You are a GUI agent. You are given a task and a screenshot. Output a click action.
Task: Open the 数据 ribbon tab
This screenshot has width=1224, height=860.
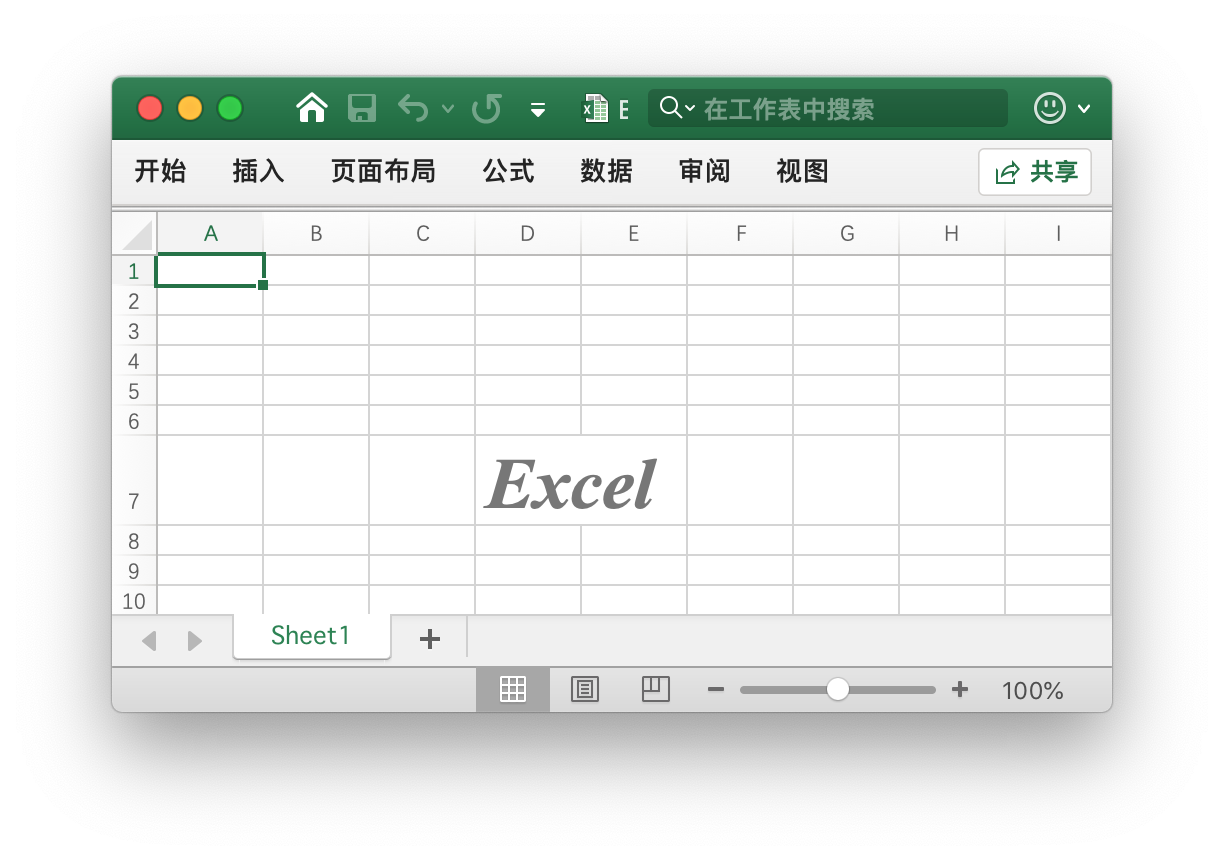(x=605, y=171)
